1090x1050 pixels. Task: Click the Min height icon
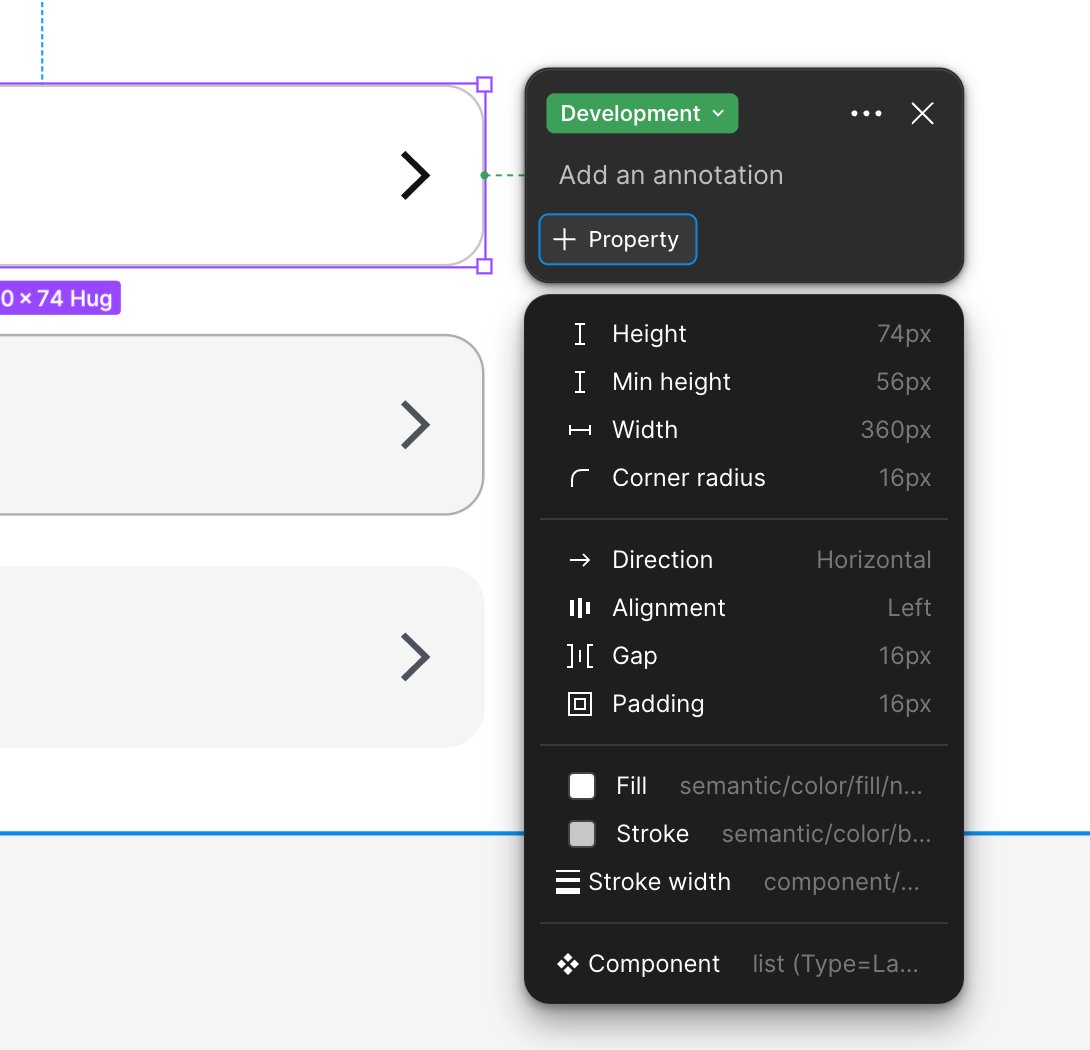click(x=580, y=382)
